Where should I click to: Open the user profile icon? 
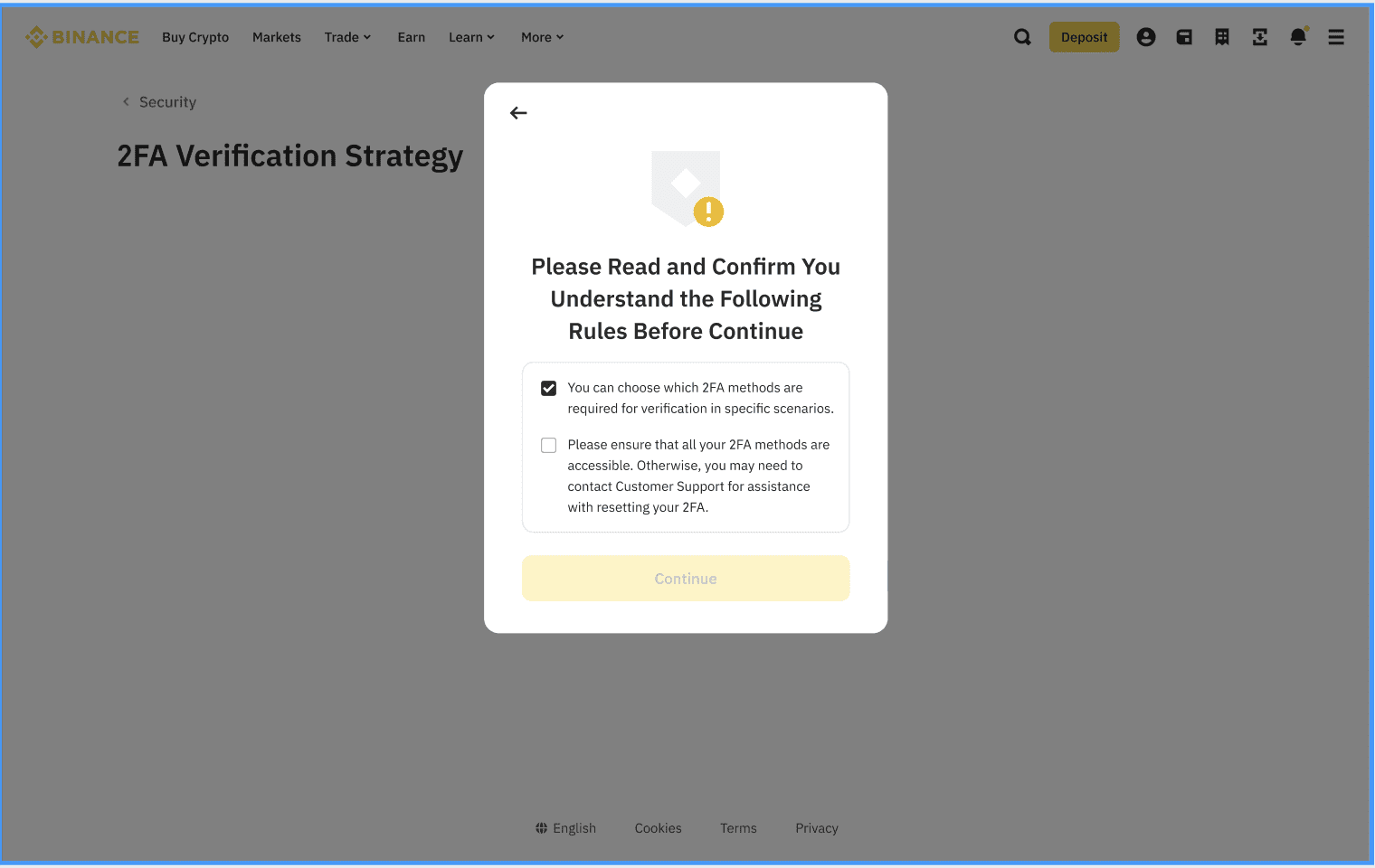point(1146,37)
